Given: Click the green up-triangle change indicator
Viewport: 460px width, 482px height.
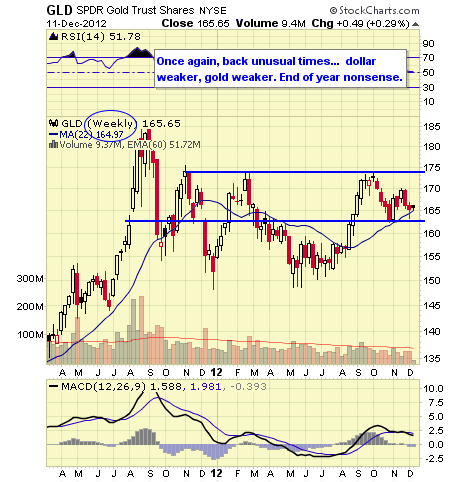Looking at the screenshot, I should click(x=415, y=24).
